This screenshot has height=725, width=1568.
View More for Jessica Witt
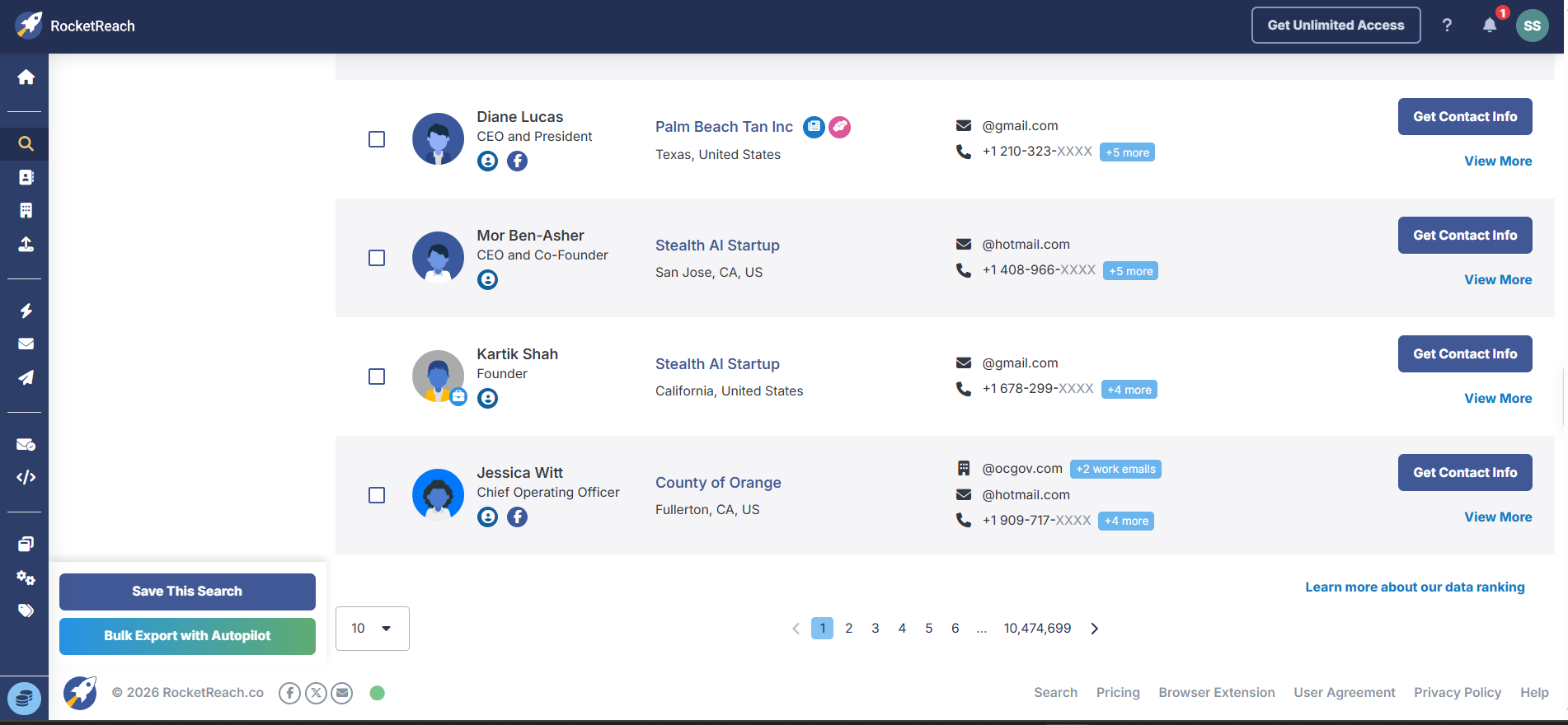point(1498,517)
